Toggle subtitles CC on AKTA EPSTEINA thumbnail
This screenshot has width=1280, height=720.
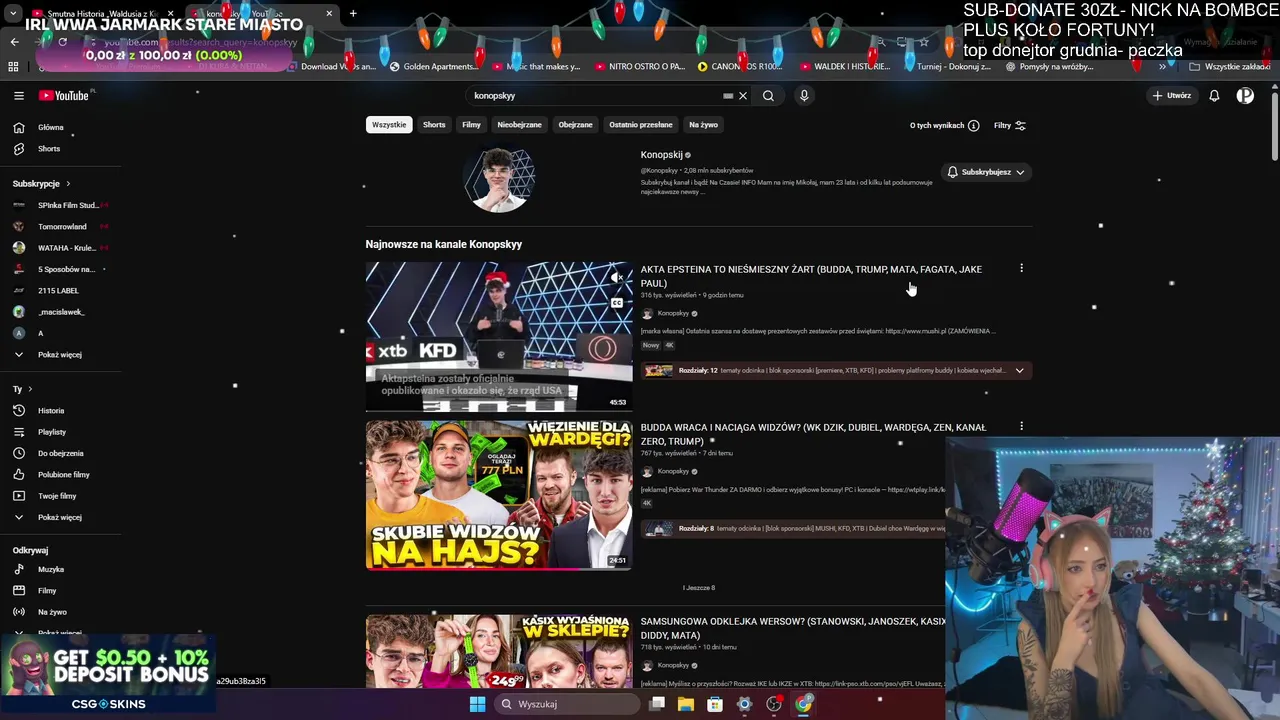pos(617,303)
